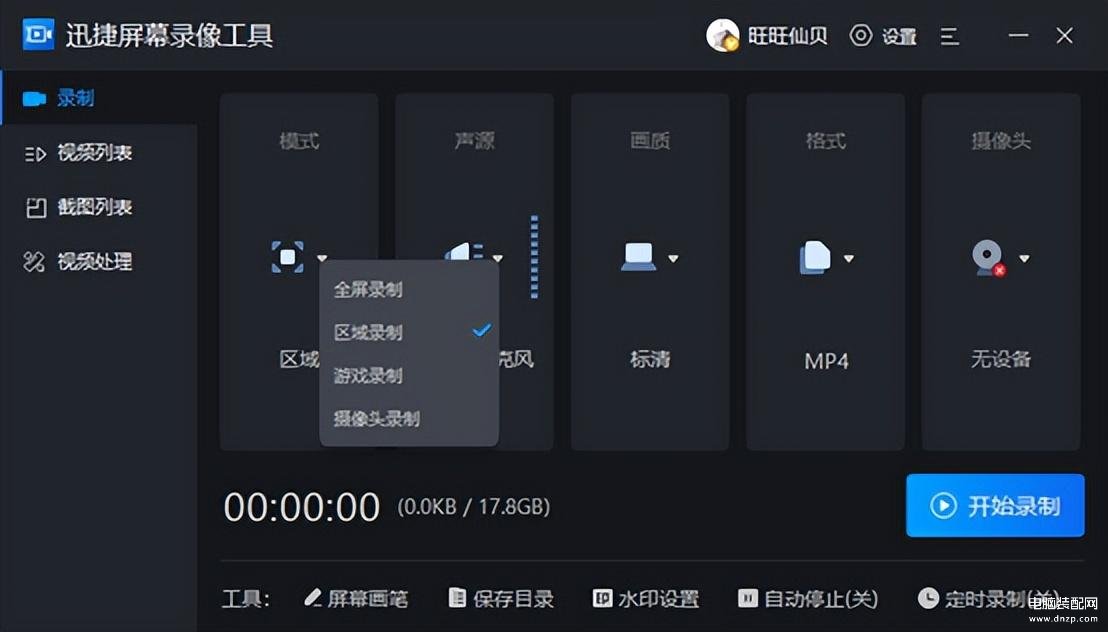Choose 摄像头录制 from the mode menu
The image size is (1108, 632).
pyautogui.click(x=409, y=419)
